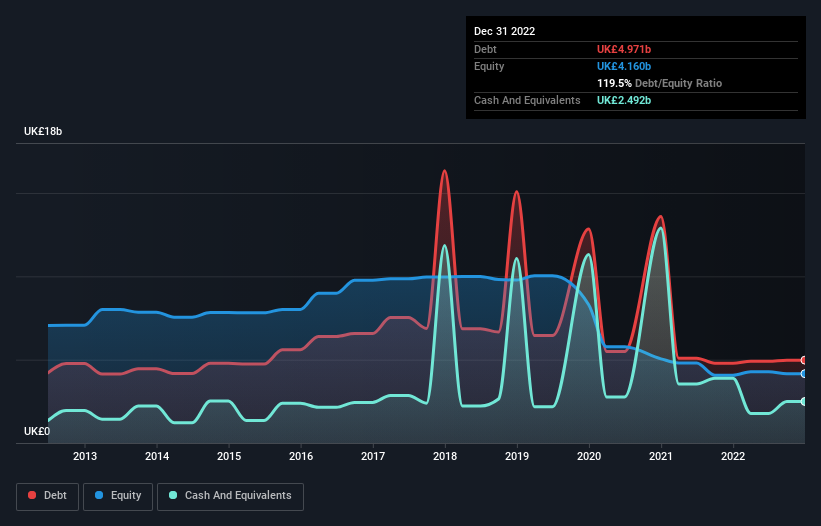Select the 2021 x-axis label
Viewport: 821px width, 526px height.
[x=661, y=456]
